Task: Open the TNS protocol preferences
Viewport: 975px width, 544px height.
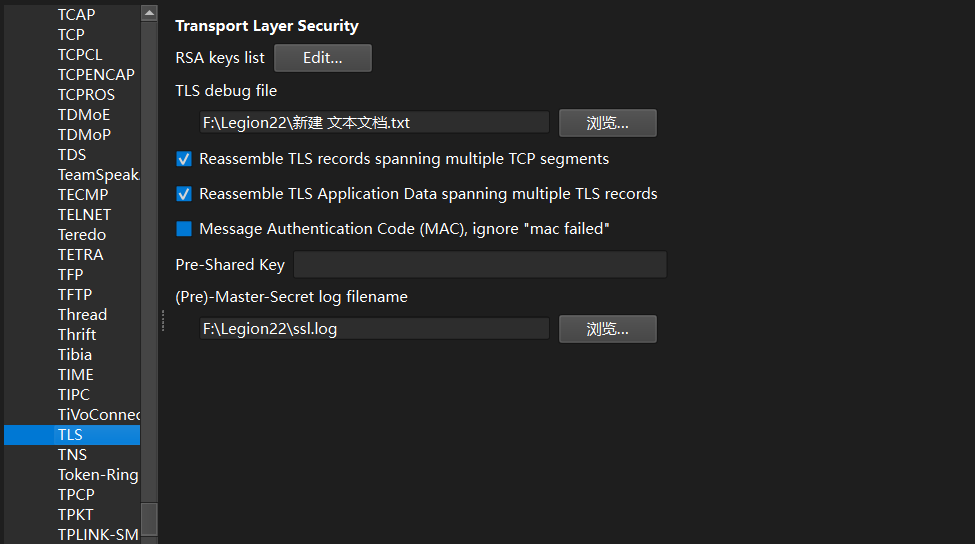Action: [x=72, y=455]
